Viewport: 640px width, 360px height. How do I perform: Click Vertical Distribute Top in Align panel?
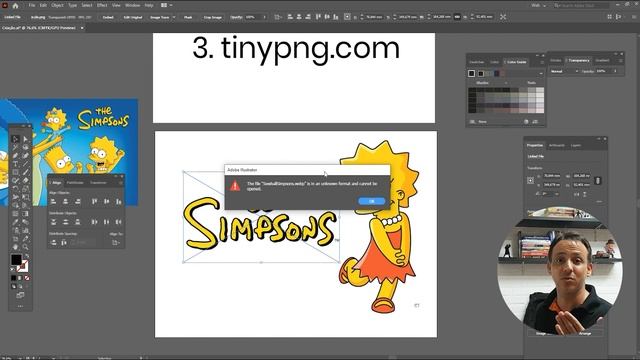(x=53, y=222)
